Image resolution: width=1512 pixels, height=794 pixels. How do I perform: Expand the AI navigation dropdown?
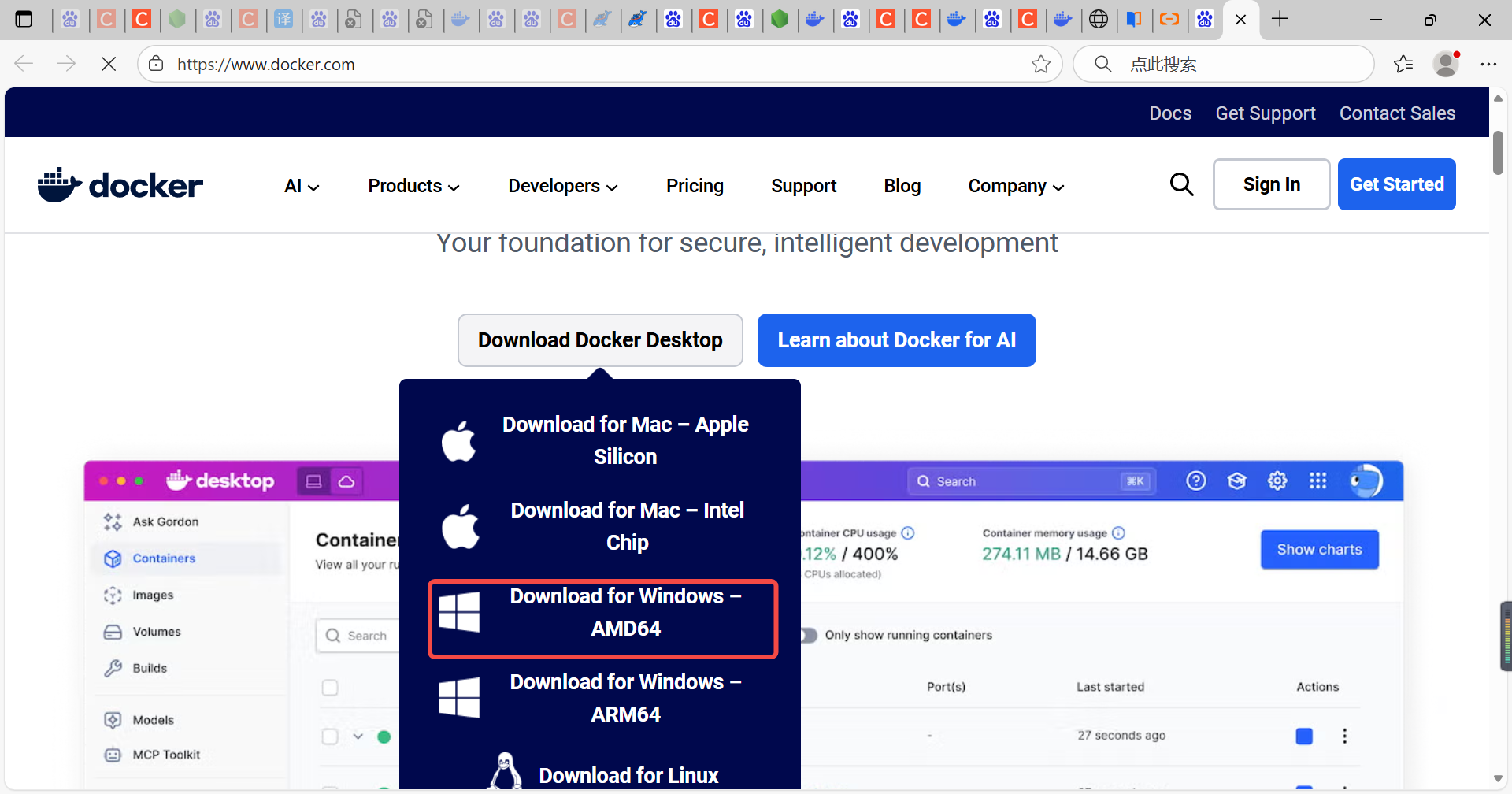click(x=302, y=186)
